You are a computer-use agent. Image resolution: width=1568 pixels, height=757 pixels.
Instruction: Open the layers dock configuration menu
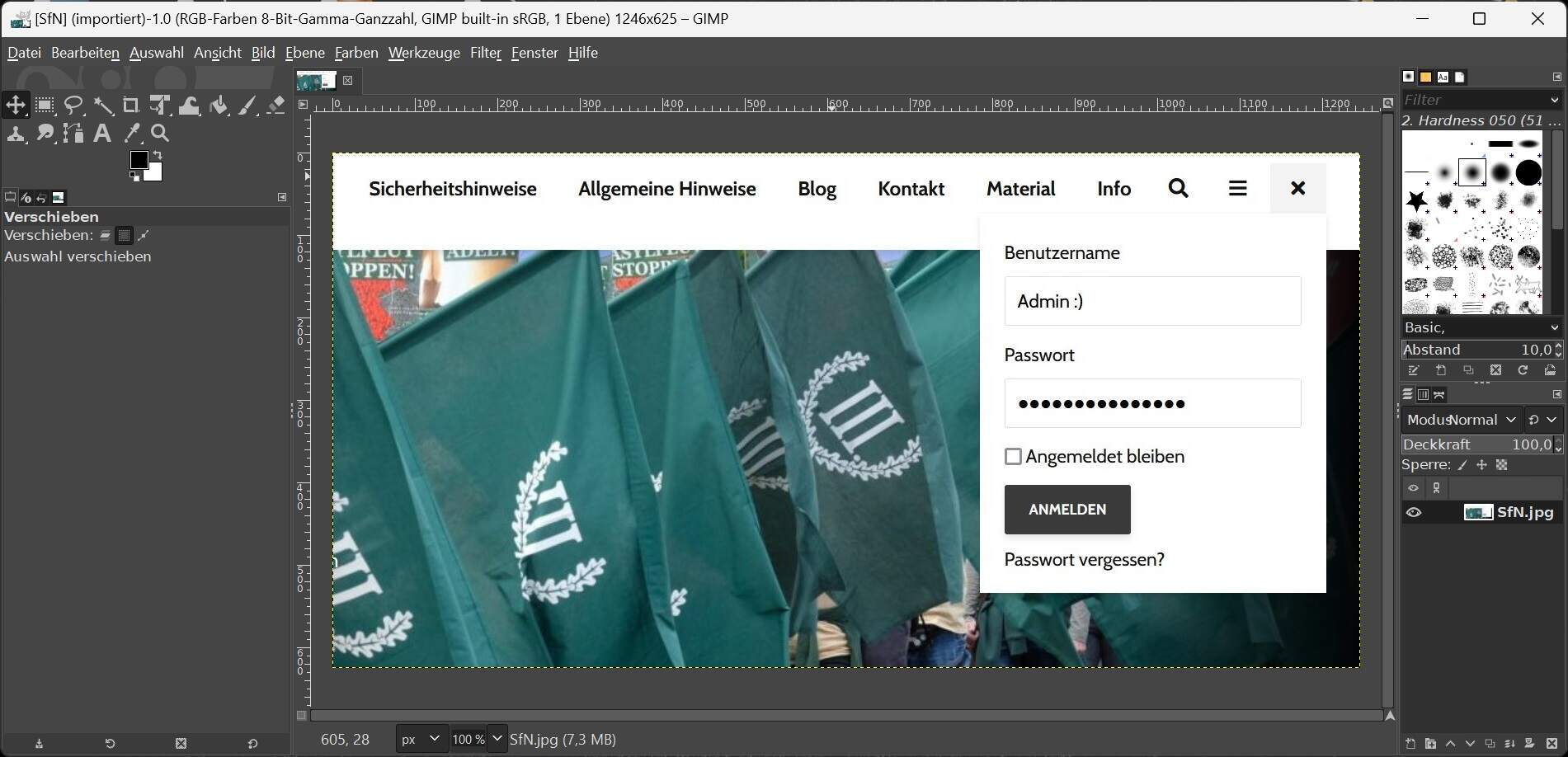[1557, 394]
